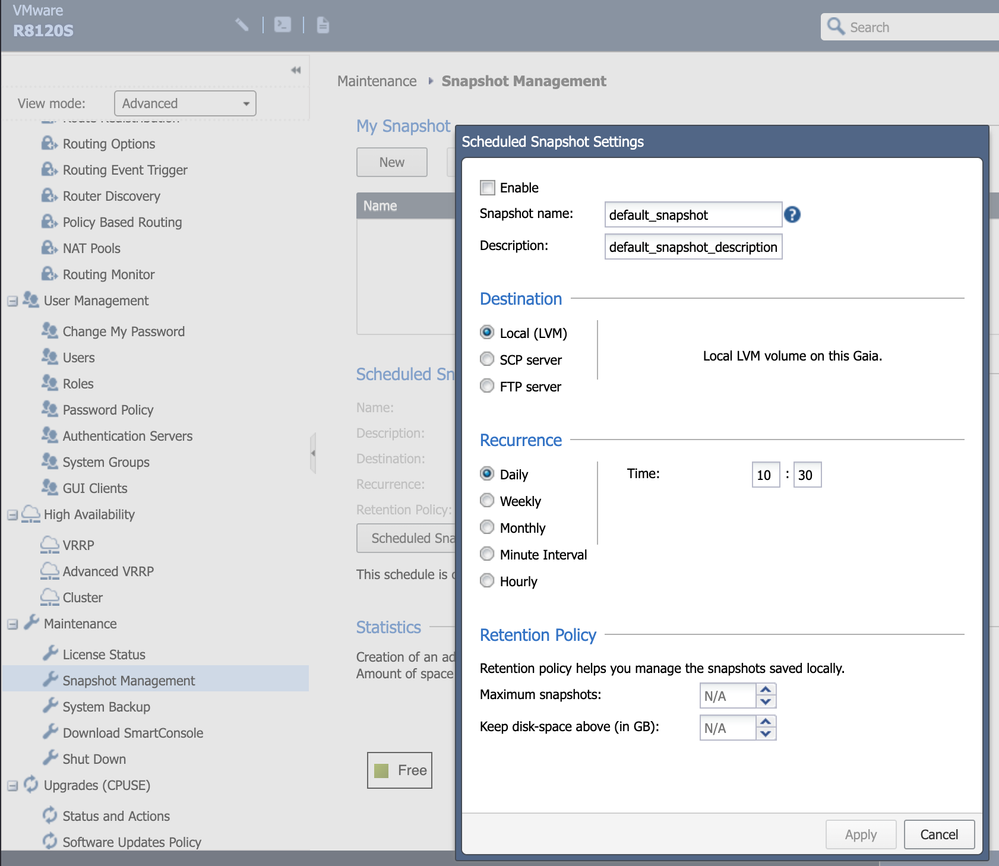
Task: Decrease Maximum snapshots value
Action: [766, 702]
